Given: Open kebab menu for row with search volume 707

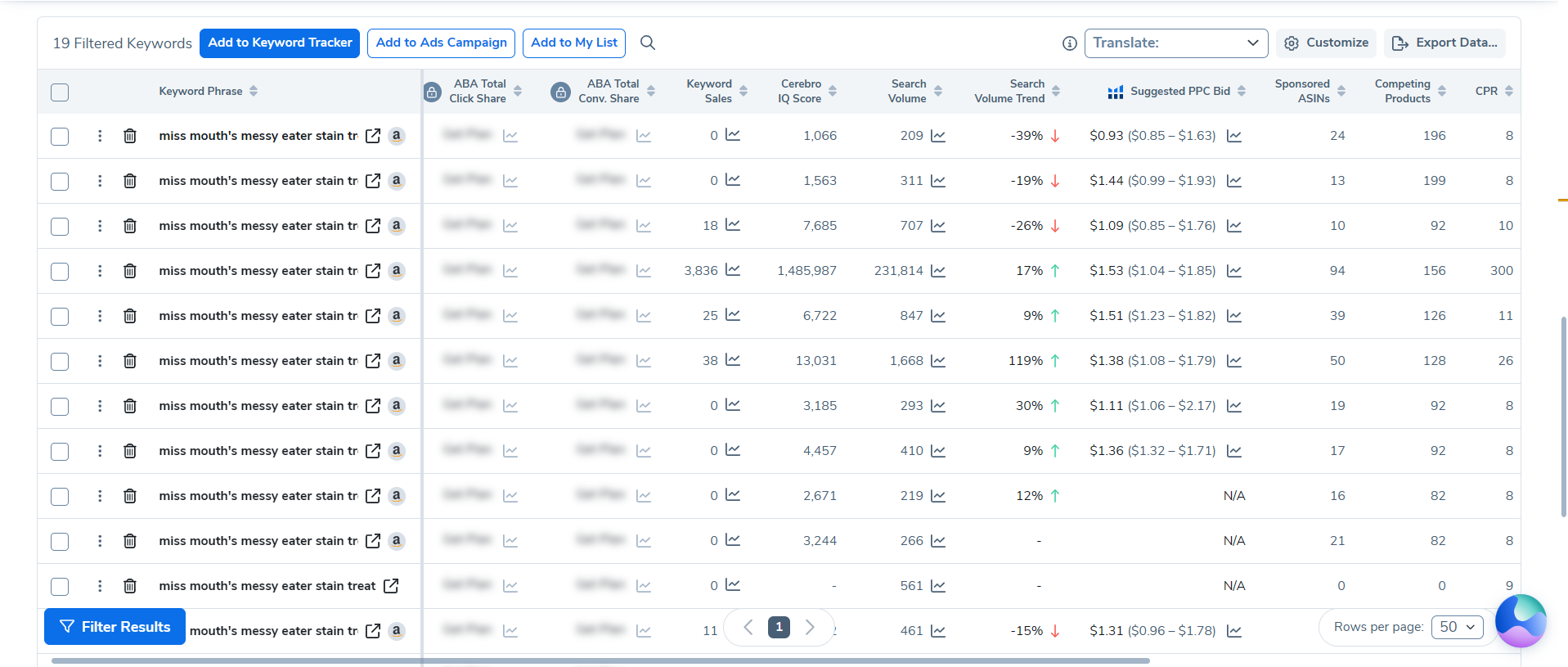Looking at the screenshot, I should pyautogui.click(x=100, y=226).
